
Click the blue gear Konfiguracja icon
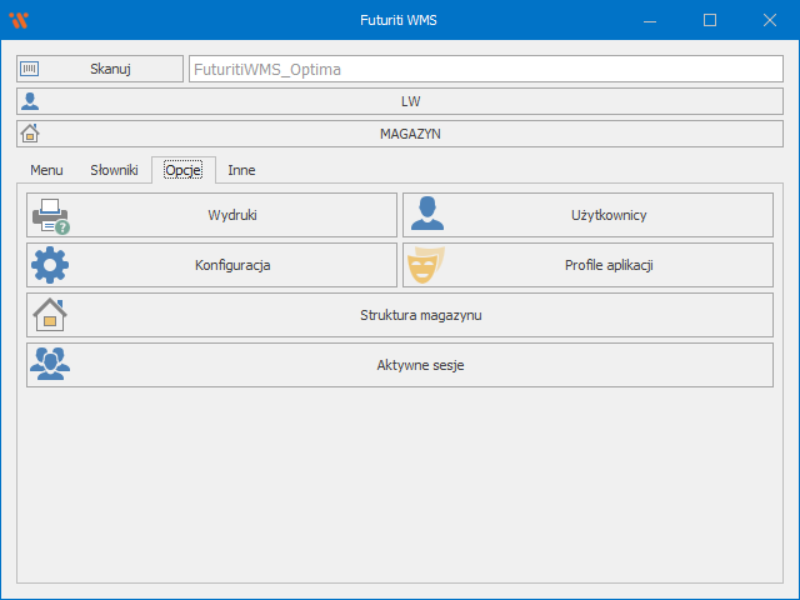49,265
